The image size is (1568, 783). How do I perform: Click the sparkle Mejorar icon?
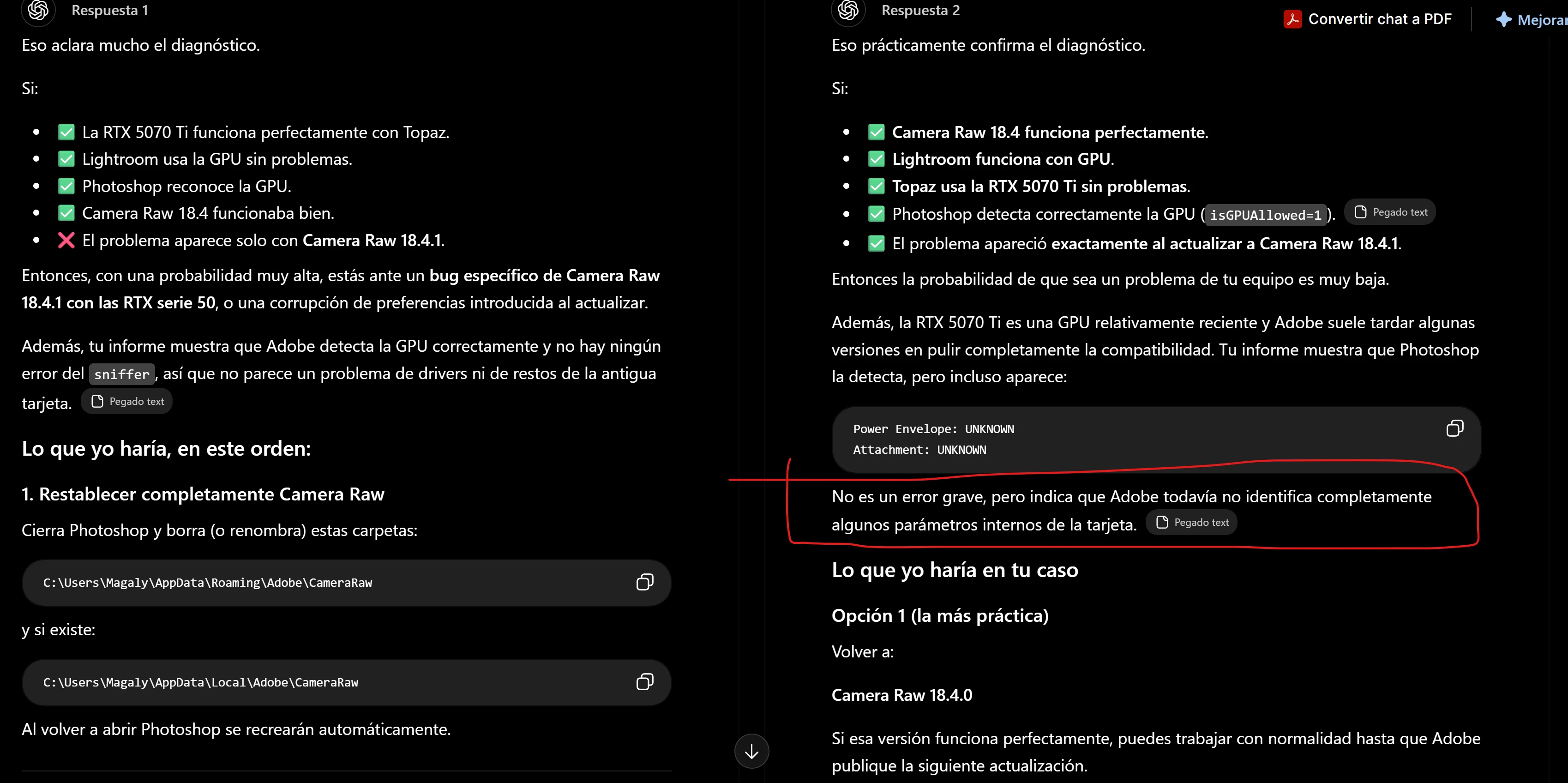(1503, 19)
